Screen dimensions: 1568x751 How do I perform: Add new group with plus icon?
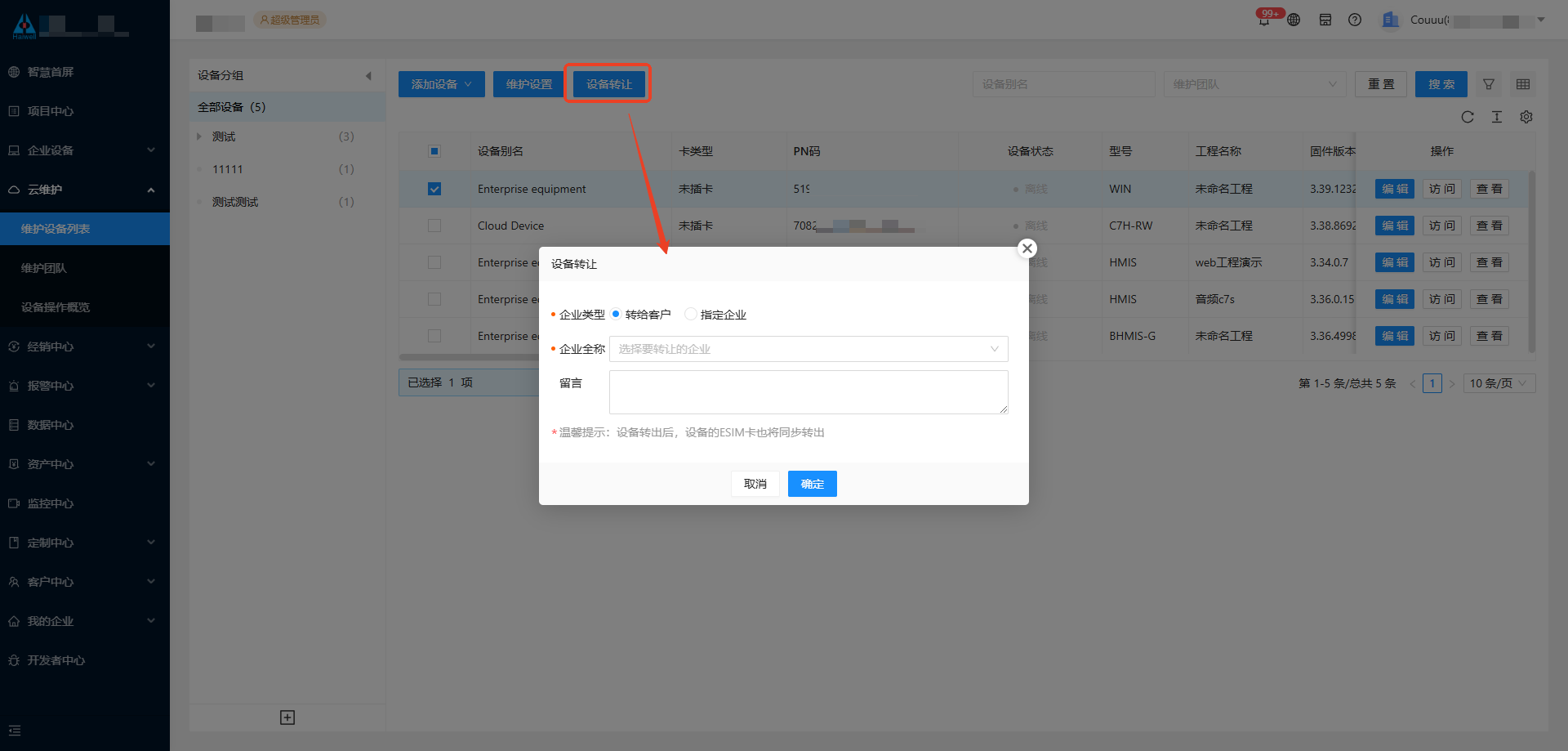tap(287, 717)
